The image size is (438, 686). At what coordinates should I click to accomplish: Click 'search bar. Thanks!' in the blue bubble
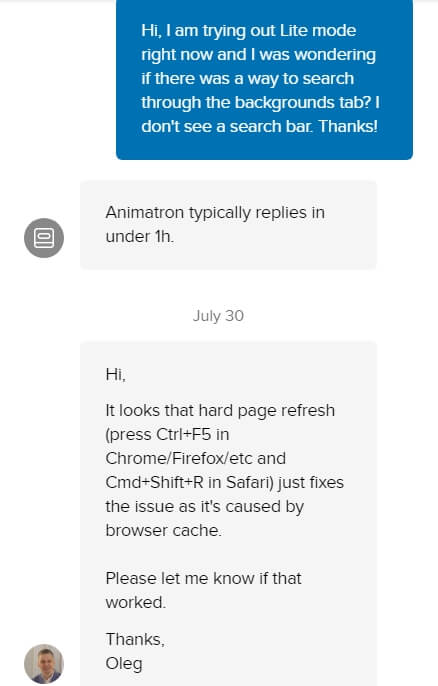pyautogui.click(x=303, y=126)
